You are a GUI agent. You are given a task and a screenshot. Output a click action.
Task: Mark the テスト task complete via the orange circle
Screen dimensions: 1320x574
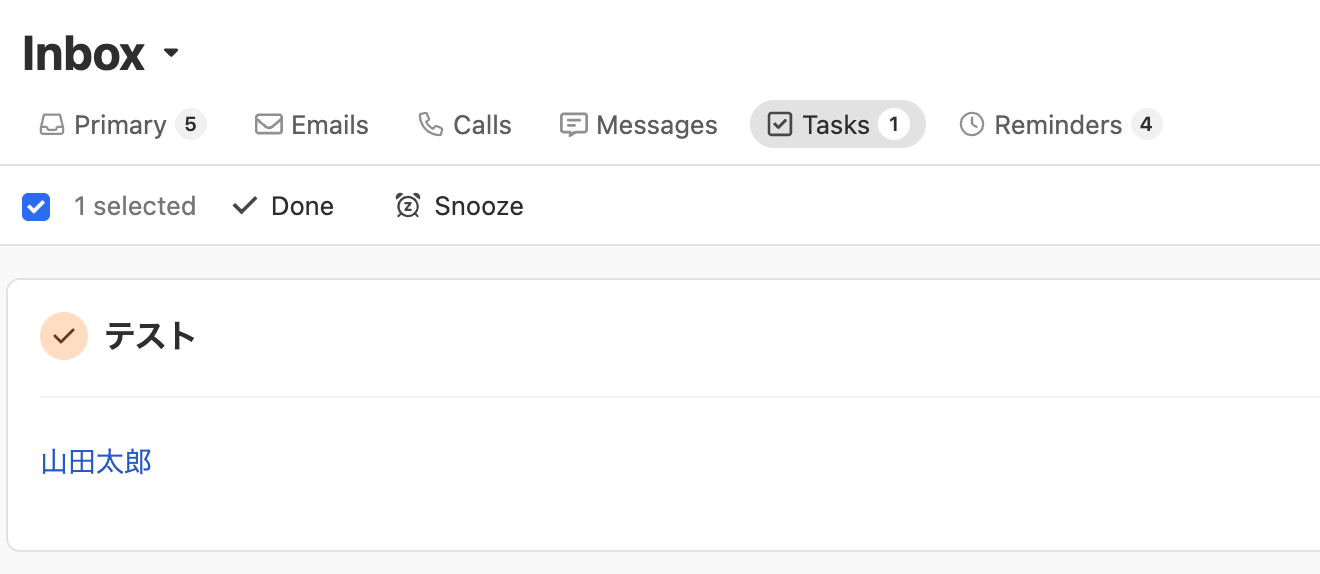pyautogui.click(x=64, y=336)
